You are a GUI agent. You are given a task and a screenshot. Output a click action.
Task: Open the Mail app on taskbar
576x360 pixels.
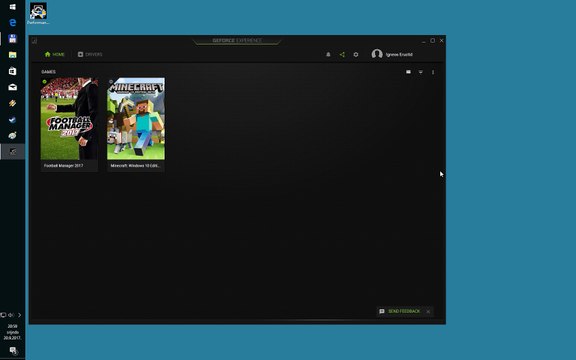12,87
